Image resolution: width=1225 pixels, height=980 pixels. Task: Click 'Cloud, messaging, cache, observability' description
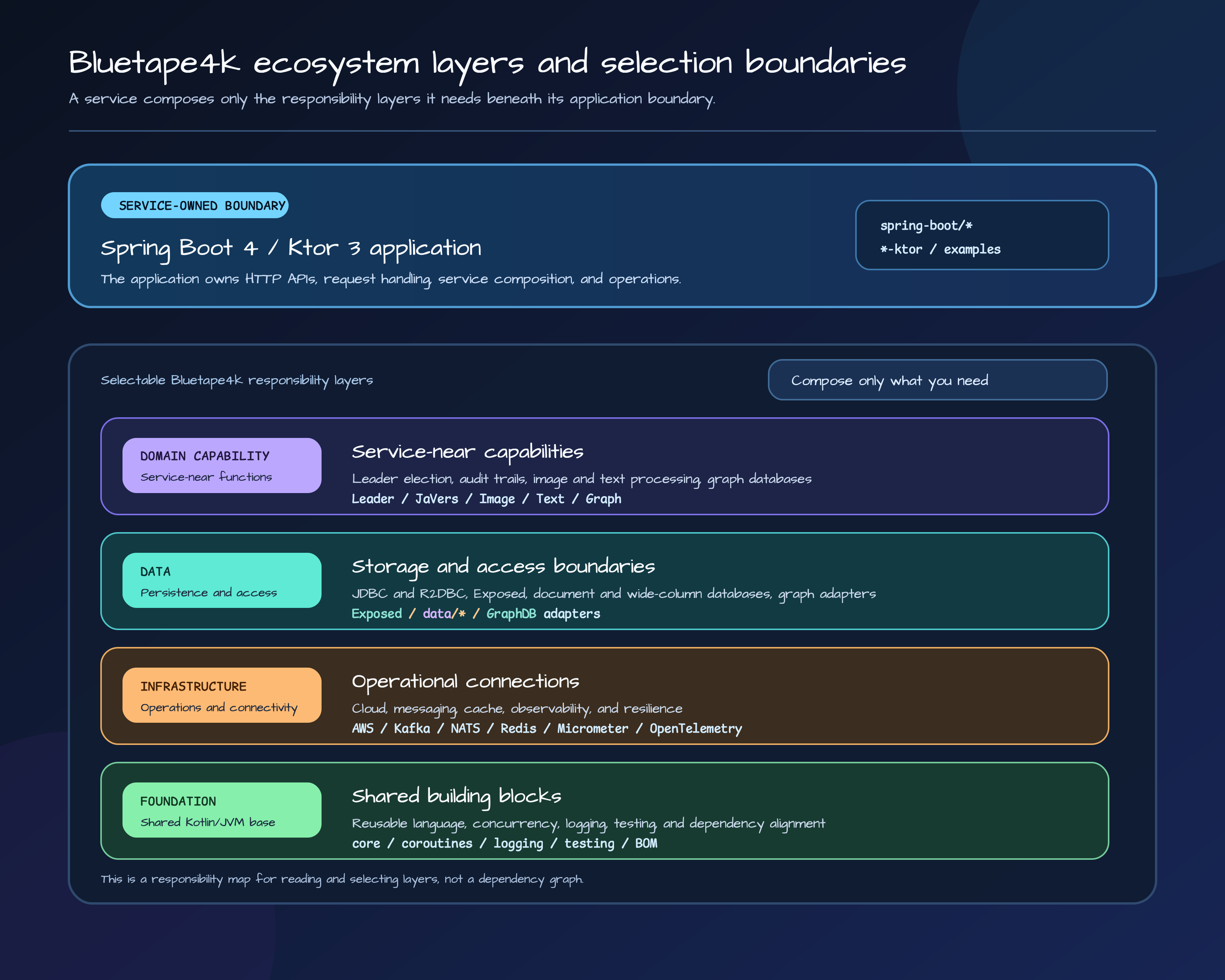(517, 709)
